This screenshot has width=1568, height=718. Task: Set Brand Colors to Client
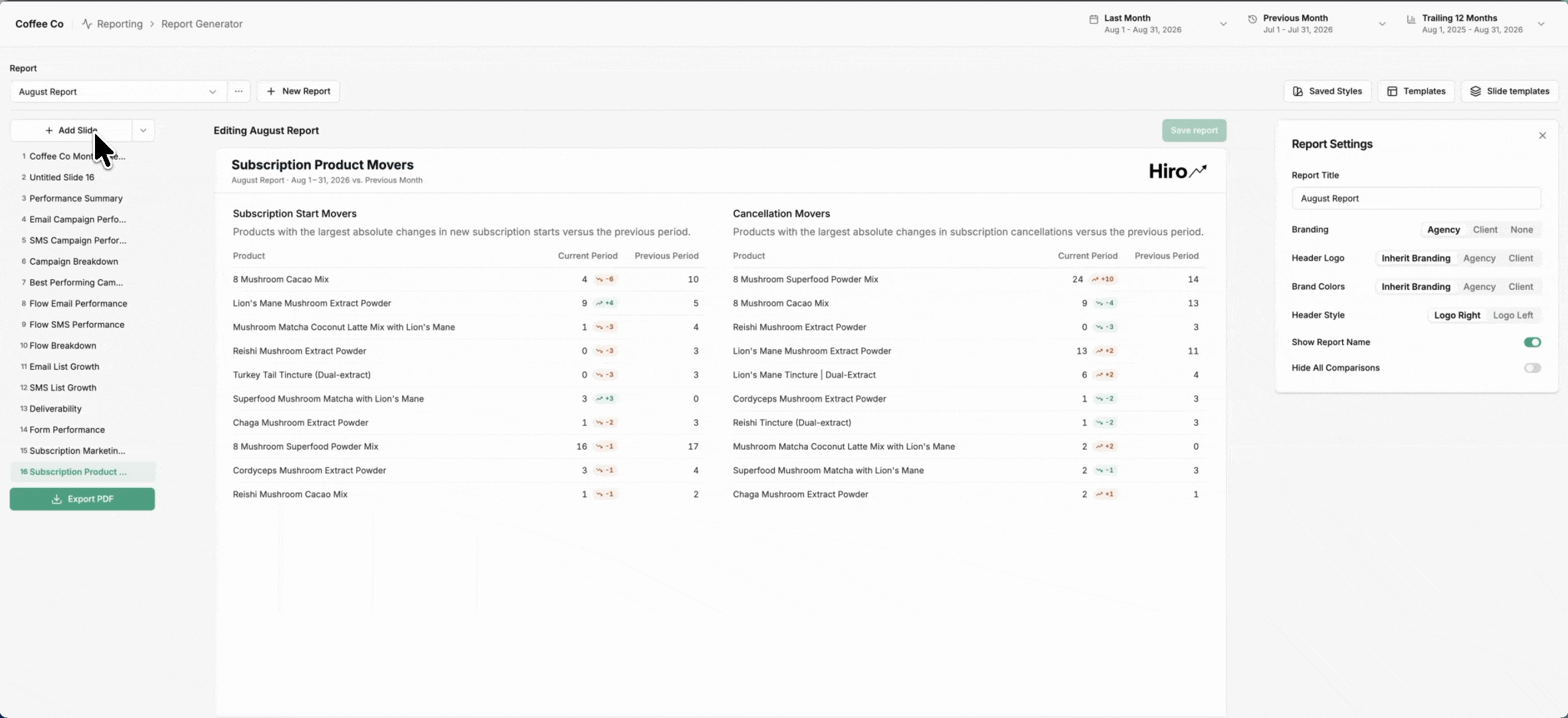coord(1521,287)
